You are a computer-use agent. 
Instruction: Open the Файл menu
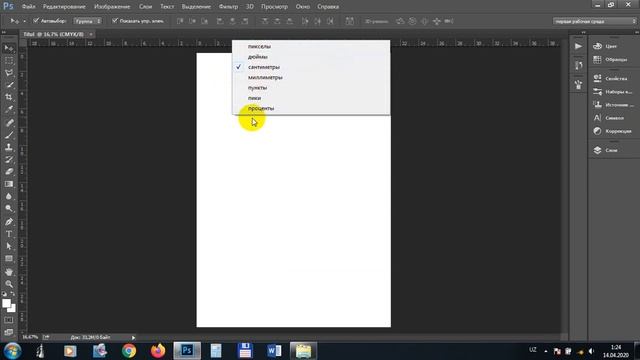point(28,7)
